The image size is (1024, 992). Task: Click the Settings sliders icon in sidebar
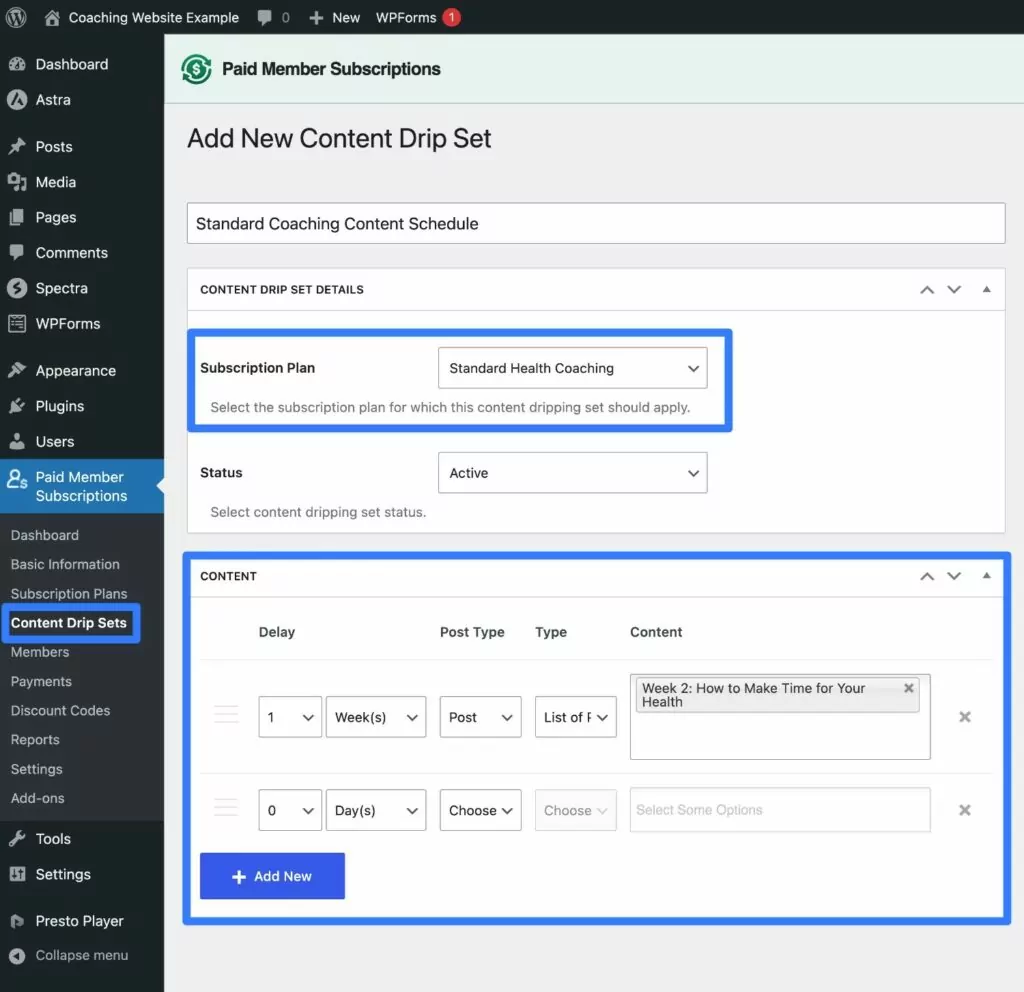pyautogui.click(x=18, y=874)
